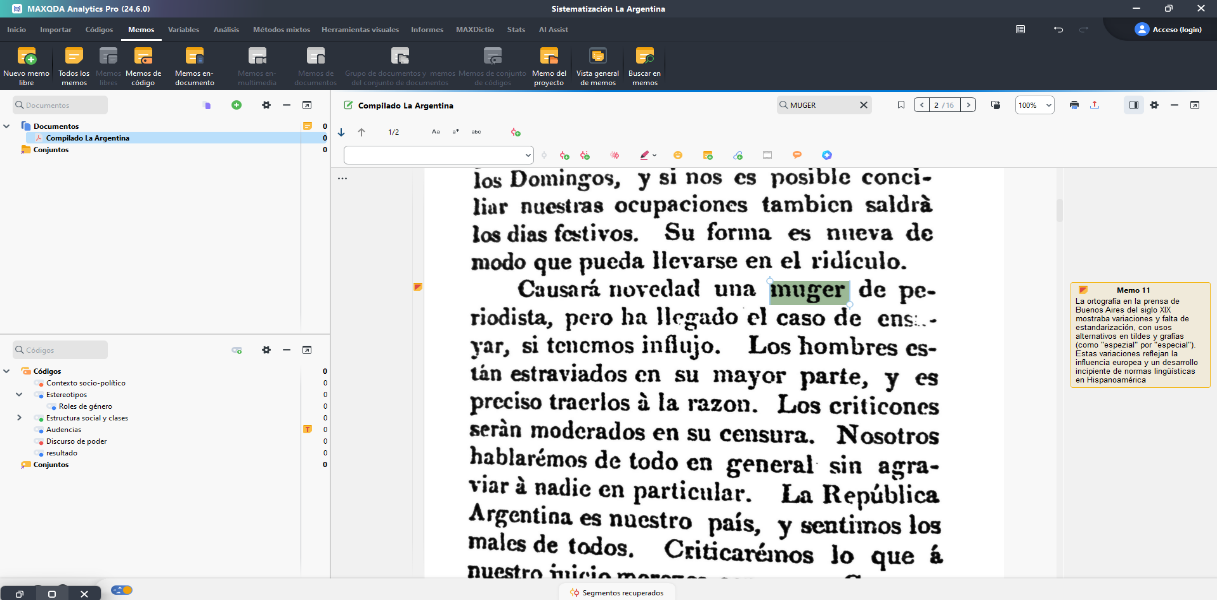Click the Códigos panel search field
Viewport: 1217px width, 600px height.
point(60,350)
